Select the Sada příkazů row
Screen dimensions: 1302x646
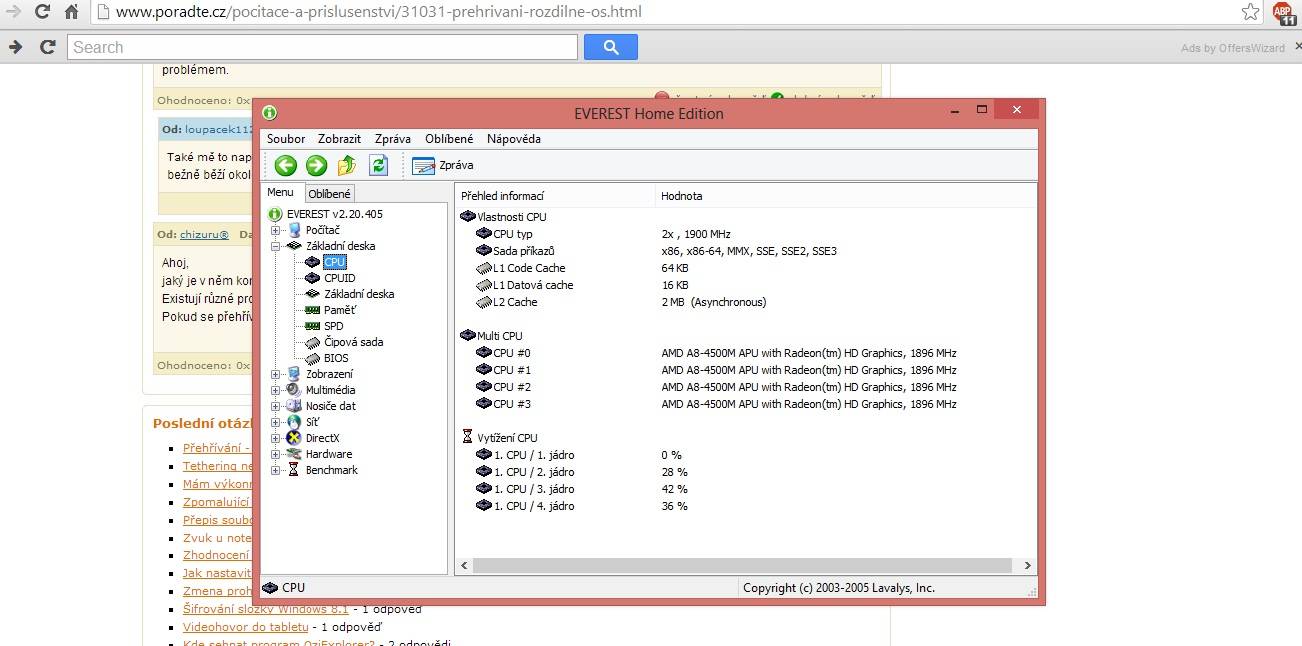click(746, 251)
